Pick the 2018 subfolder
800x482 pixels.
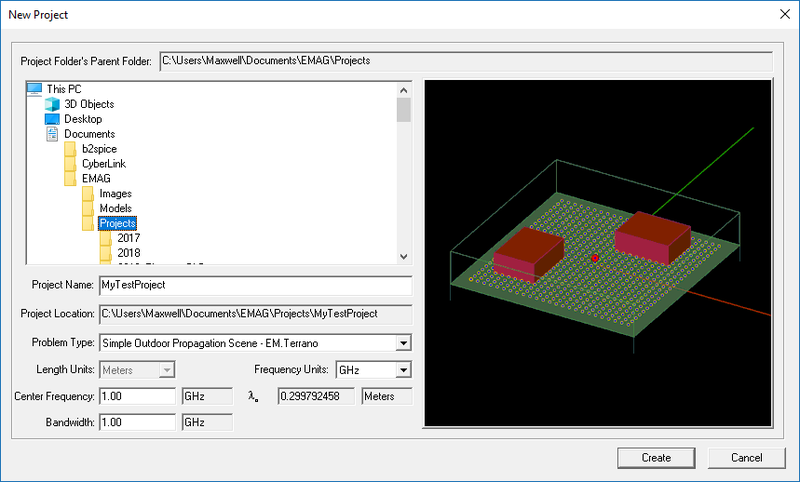[128, 253]
